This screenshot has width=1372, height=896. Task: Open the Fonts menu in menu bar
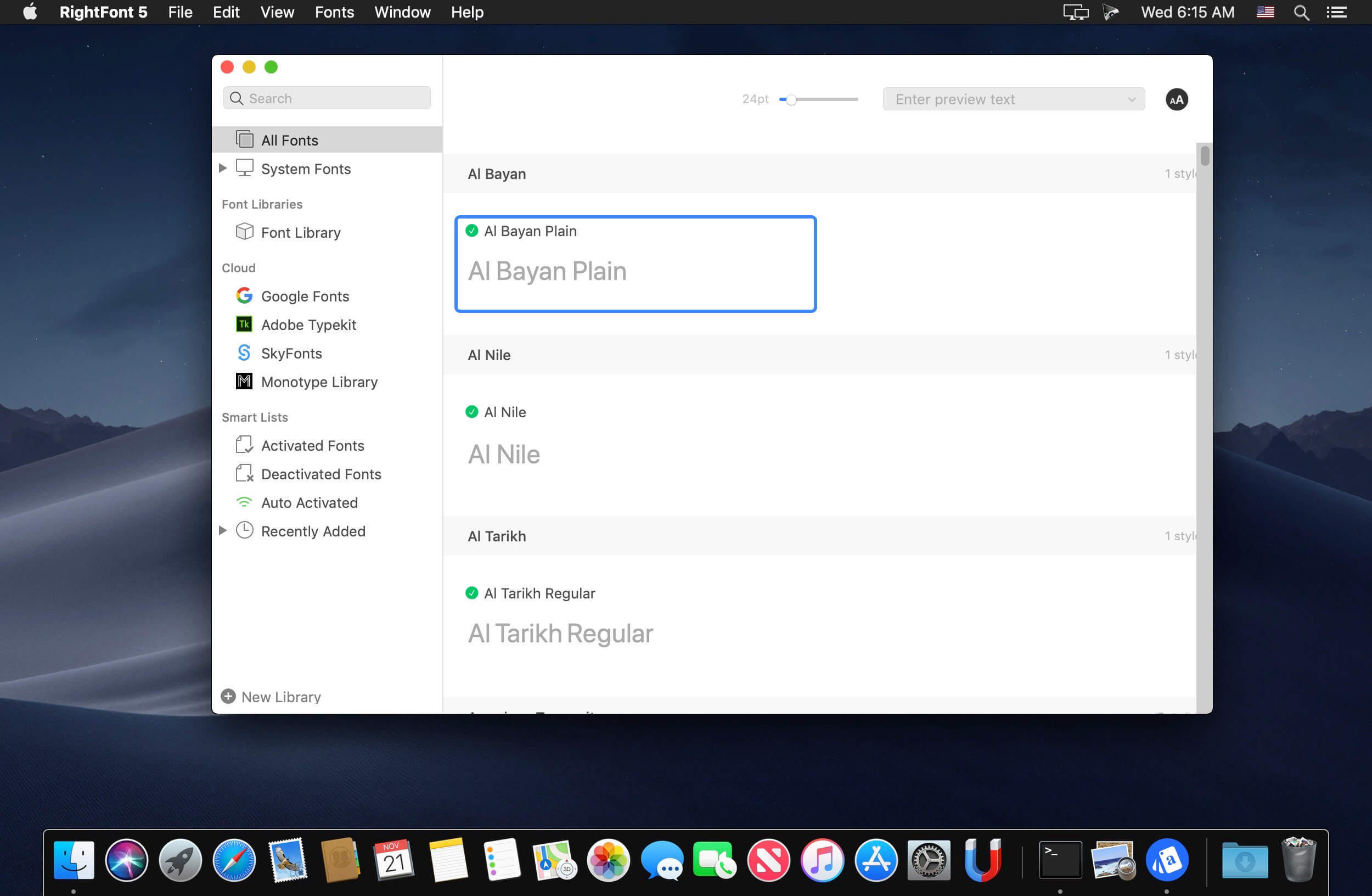tap(334, 12)
